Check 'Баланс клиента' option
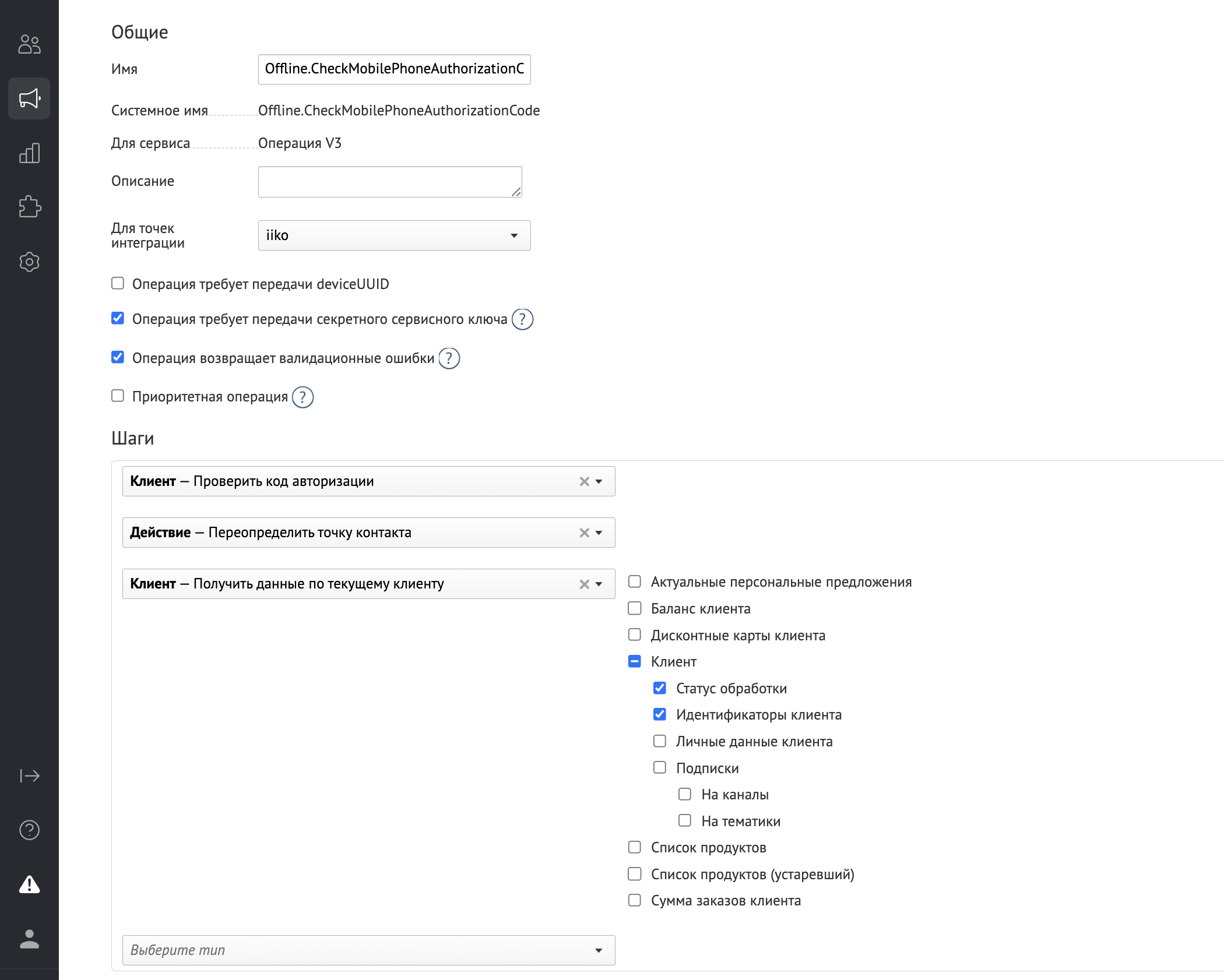Viewport: 1224px width, 980px height. pyautogui.click(x=635, y=608)
